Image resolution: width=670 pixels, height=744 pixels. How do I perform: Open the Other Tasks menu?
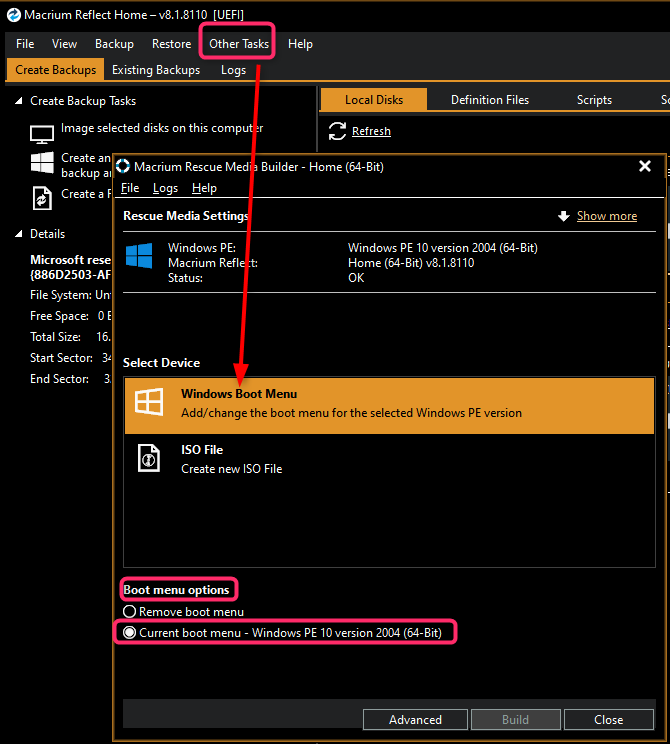click(239, 44)
